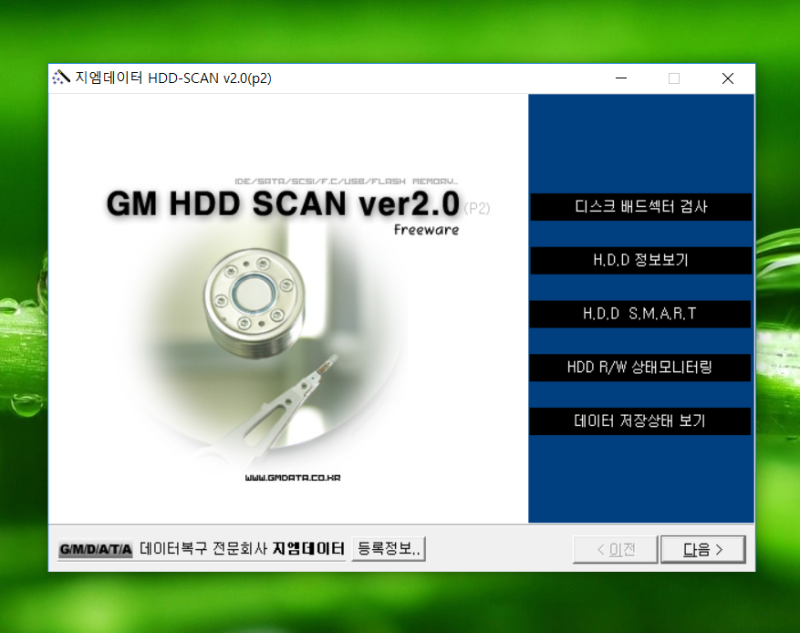
Task: Click the GM HDD SCAN ver2.0 title
Action: (x=283, y=204)
